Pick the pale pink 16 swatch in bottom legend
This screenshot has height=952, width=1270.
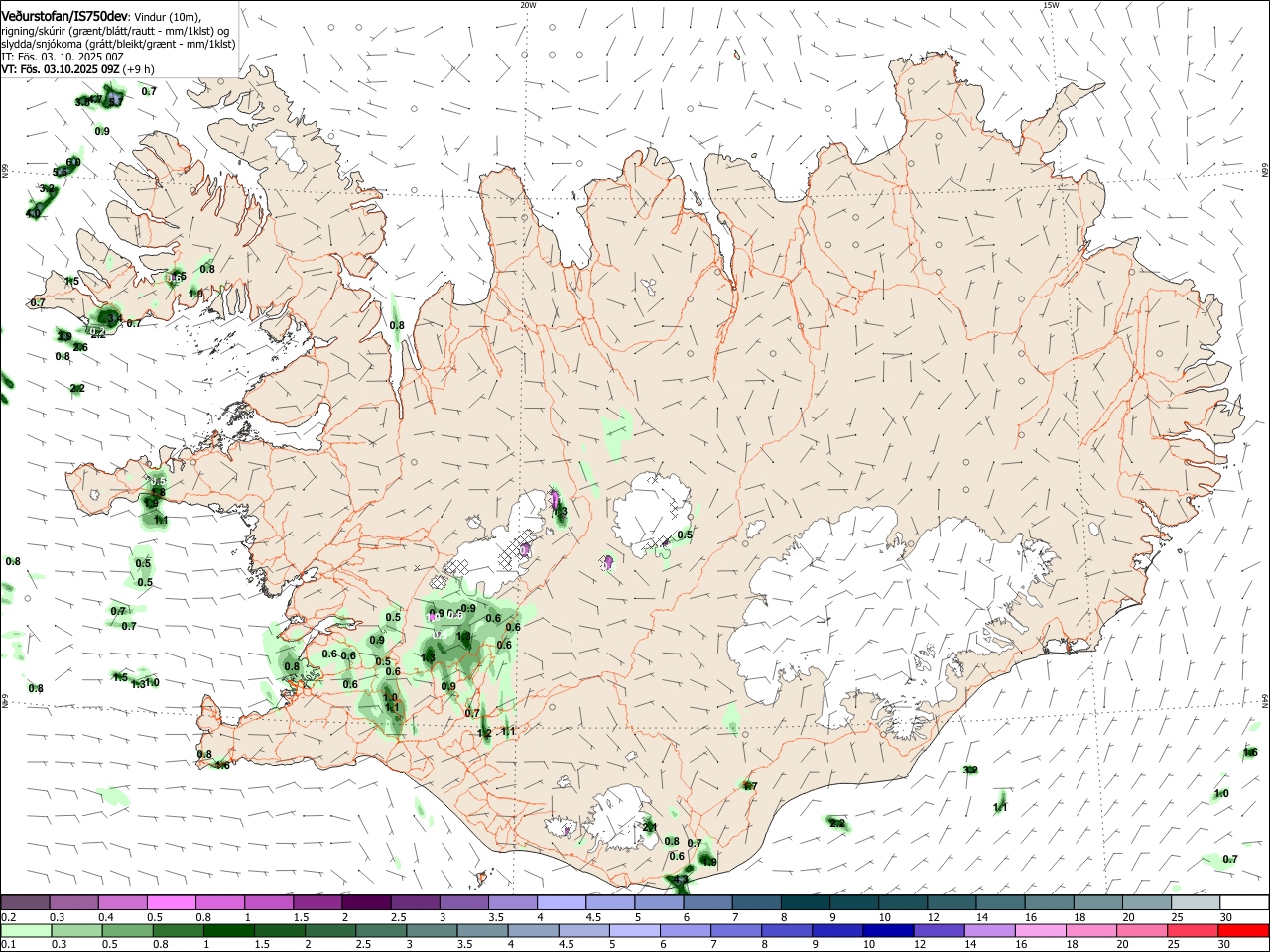1040,930
